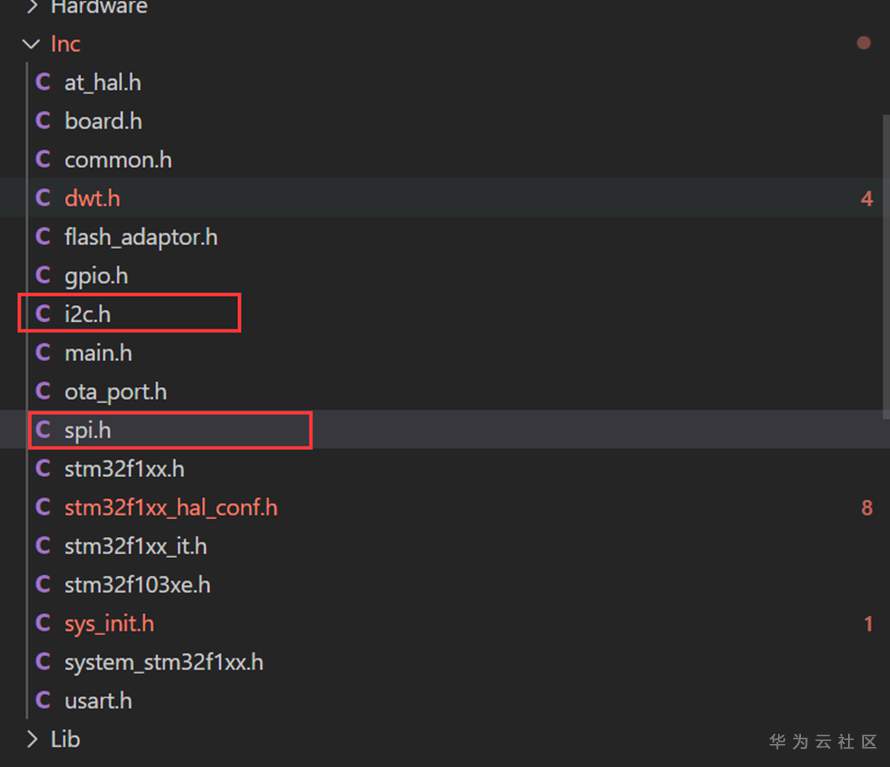Screen dimensions: 890x767
Task: Click the C icon beside gpio.h
Action: click(43, 276)
